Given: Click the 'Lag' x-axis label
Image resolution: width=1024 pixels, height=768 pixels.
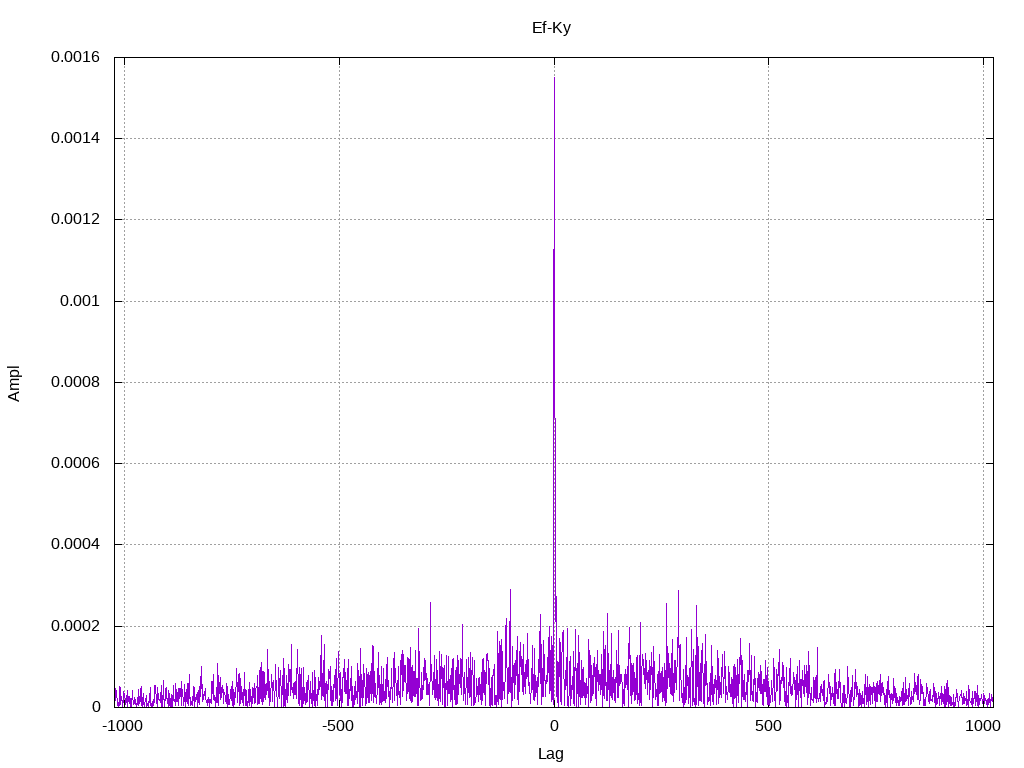Looking at the screenshot, I should pyautogui.click(x=551, y=754).
